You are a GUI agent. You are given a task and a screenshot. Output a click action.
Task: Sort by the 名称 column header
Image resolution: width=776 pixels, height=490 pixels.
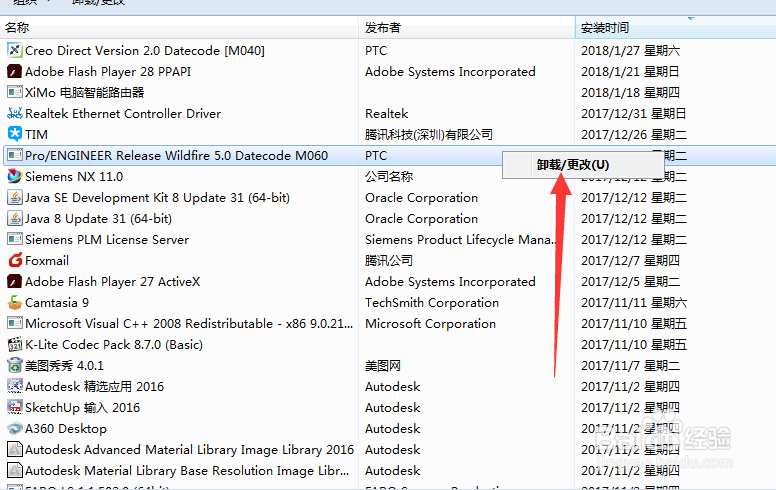(179, 28)
